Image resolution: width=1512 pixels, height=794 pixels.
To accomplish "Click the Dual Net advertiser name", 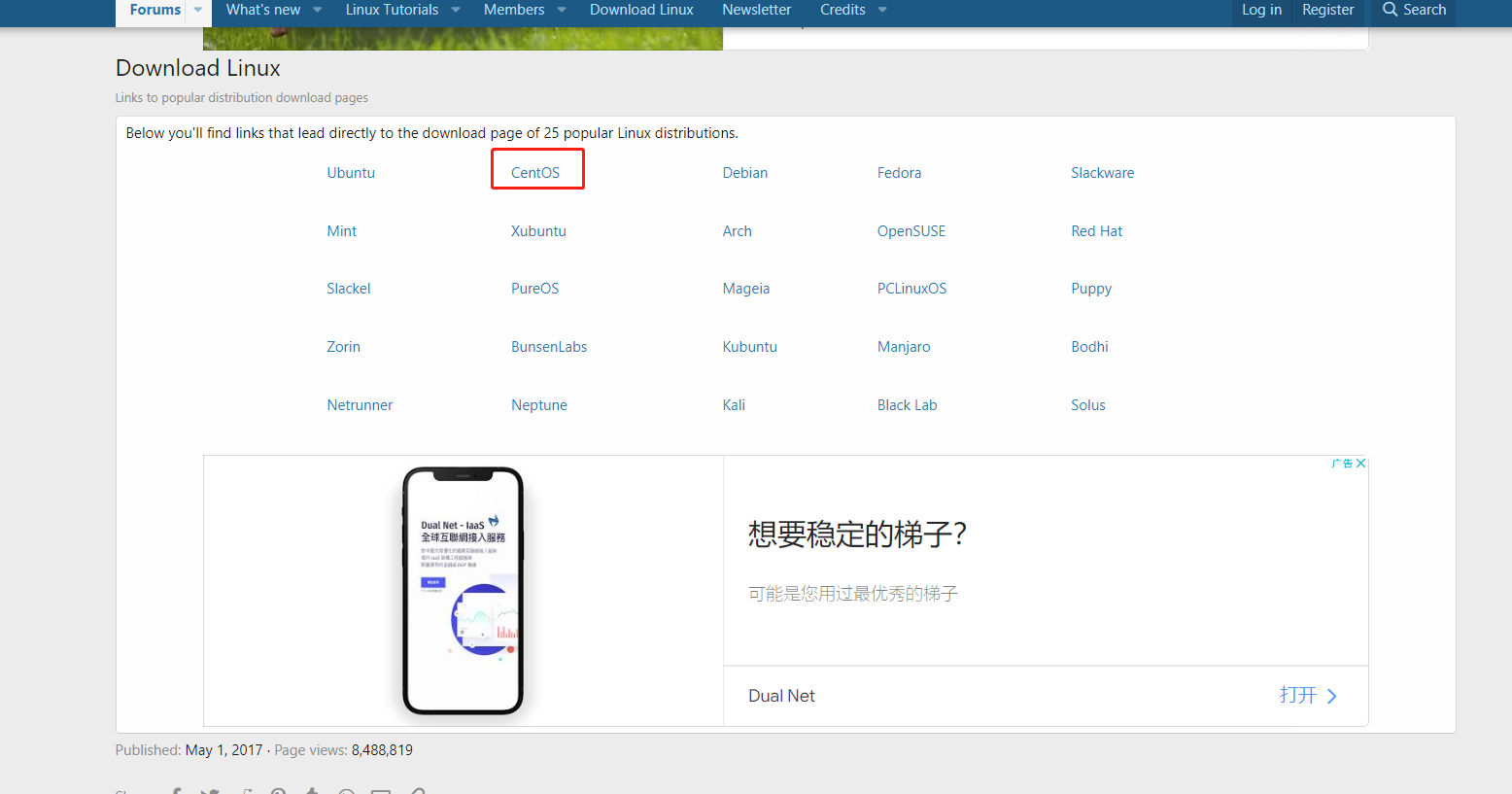I will [781, 696].
